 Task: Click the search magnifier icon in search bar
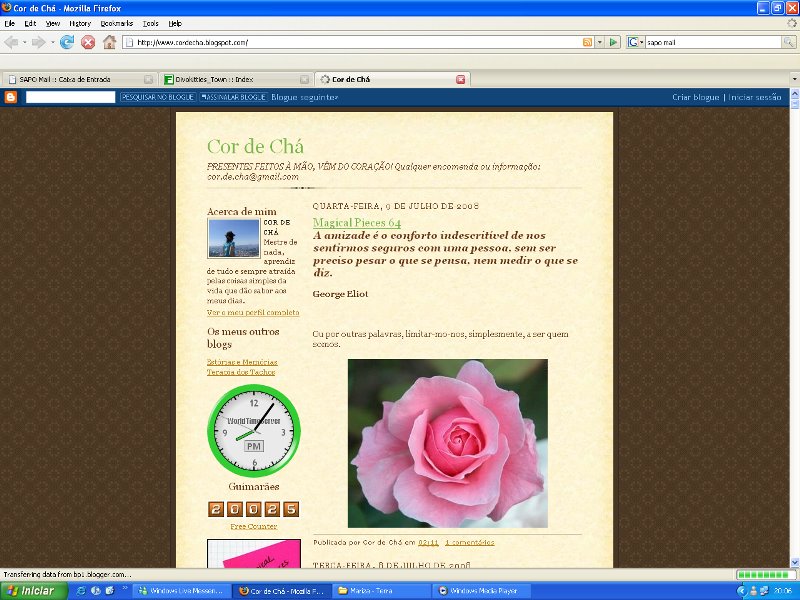click(x=788, y=42)
